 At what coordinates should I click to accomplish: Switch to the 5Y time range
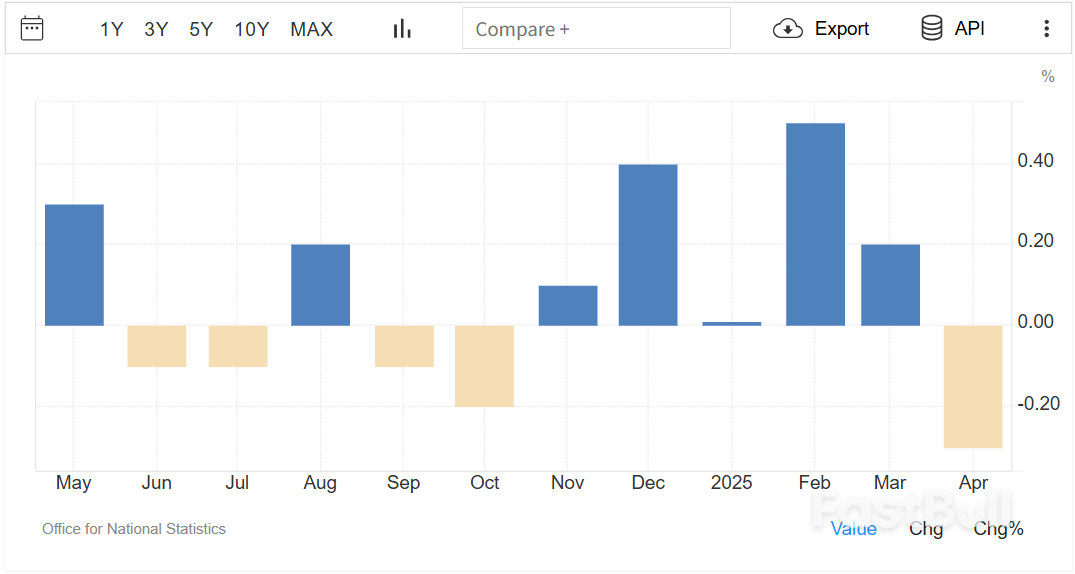coord(201,30)
